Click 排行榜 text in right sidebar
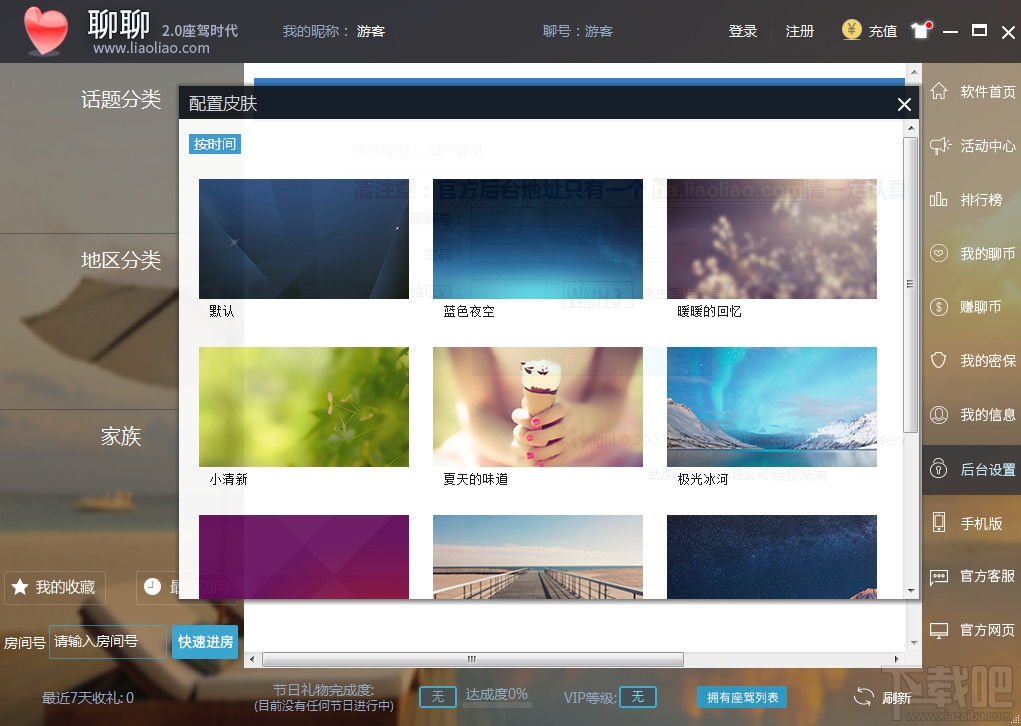Image resolution: width=1021 pixels, height=726 pixels. tap(981, 200)
